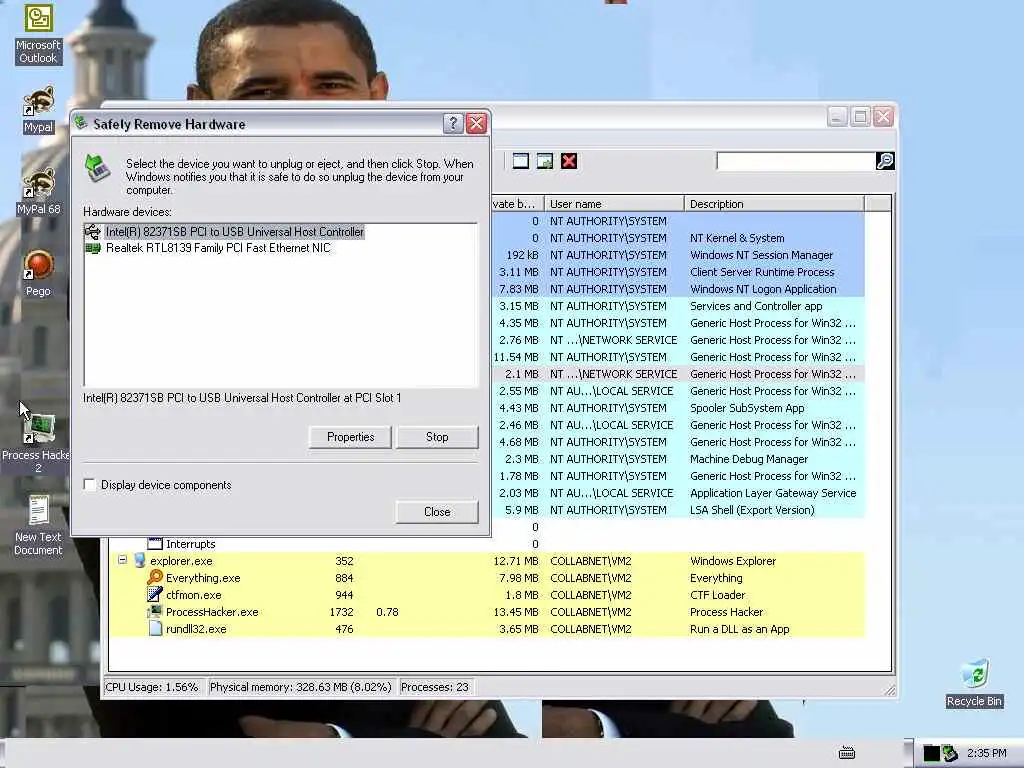This screenshot has width=1024, height=768.
Task: Click the Windows Explorer description cell
Action: click(x=733, y=560)
